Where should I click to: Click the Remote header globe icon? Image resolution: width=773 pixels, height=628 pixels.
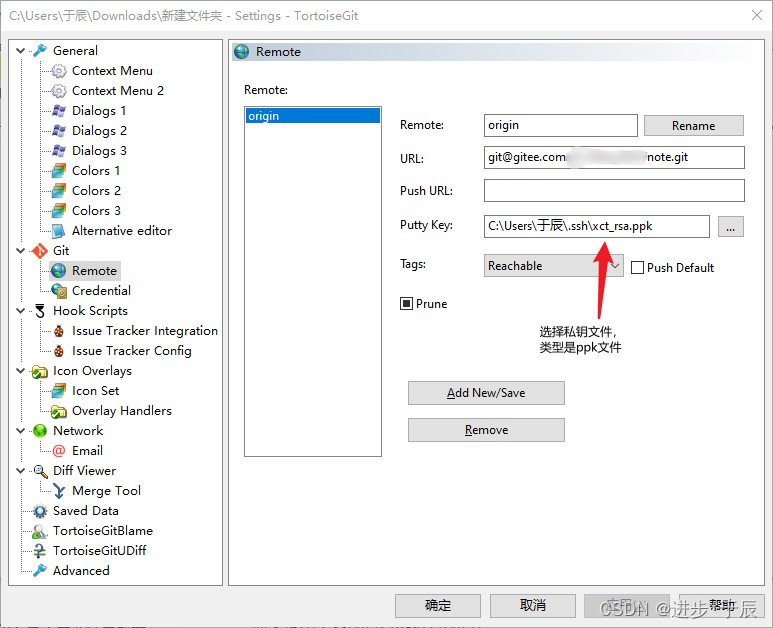[x=242, y=52]
